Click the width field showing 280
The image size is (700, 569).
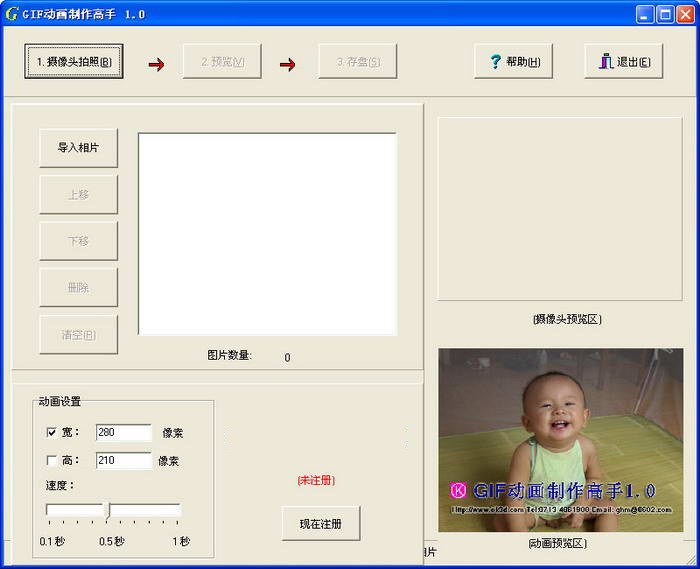click(123, 433)
